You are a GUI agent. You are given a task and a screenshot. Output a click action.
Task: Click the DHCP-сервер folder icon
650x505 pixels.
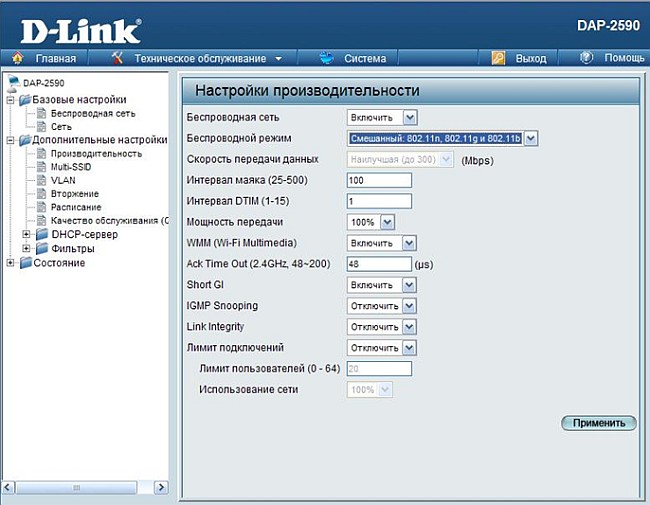(x=42, y=234)
